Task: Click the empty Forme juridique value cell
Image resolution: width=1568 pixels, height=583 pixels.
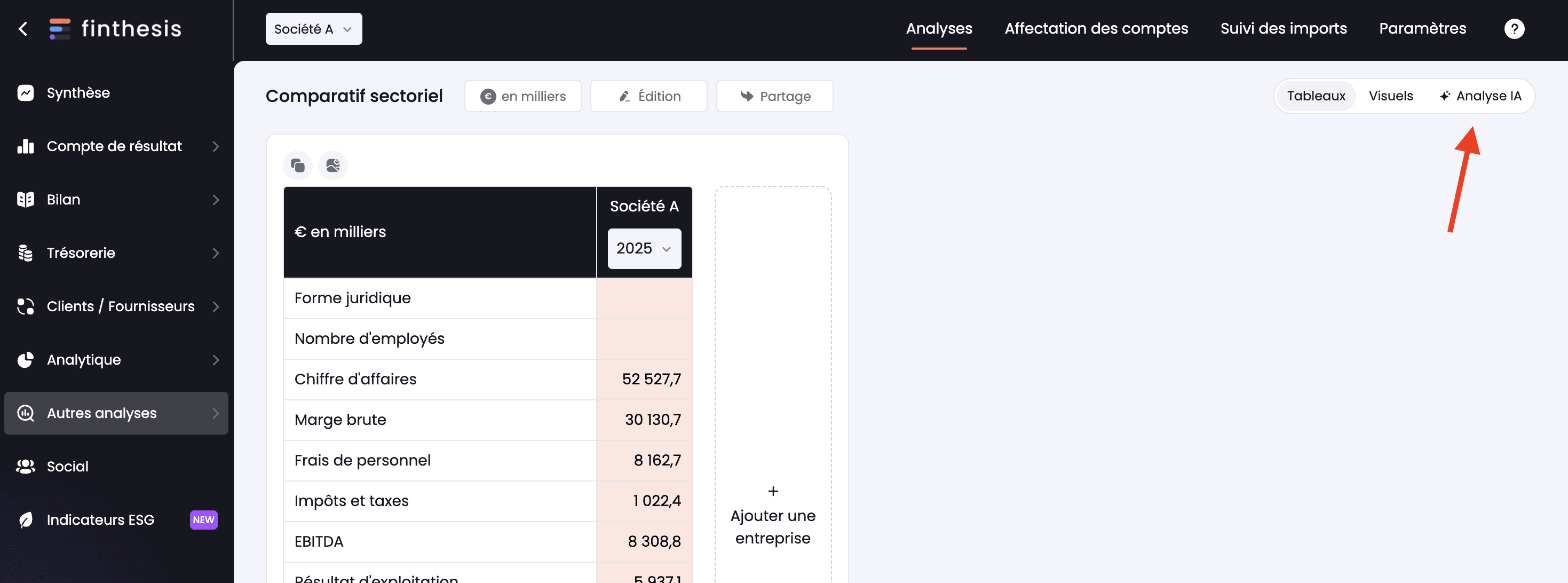Action: coord(645,298)
